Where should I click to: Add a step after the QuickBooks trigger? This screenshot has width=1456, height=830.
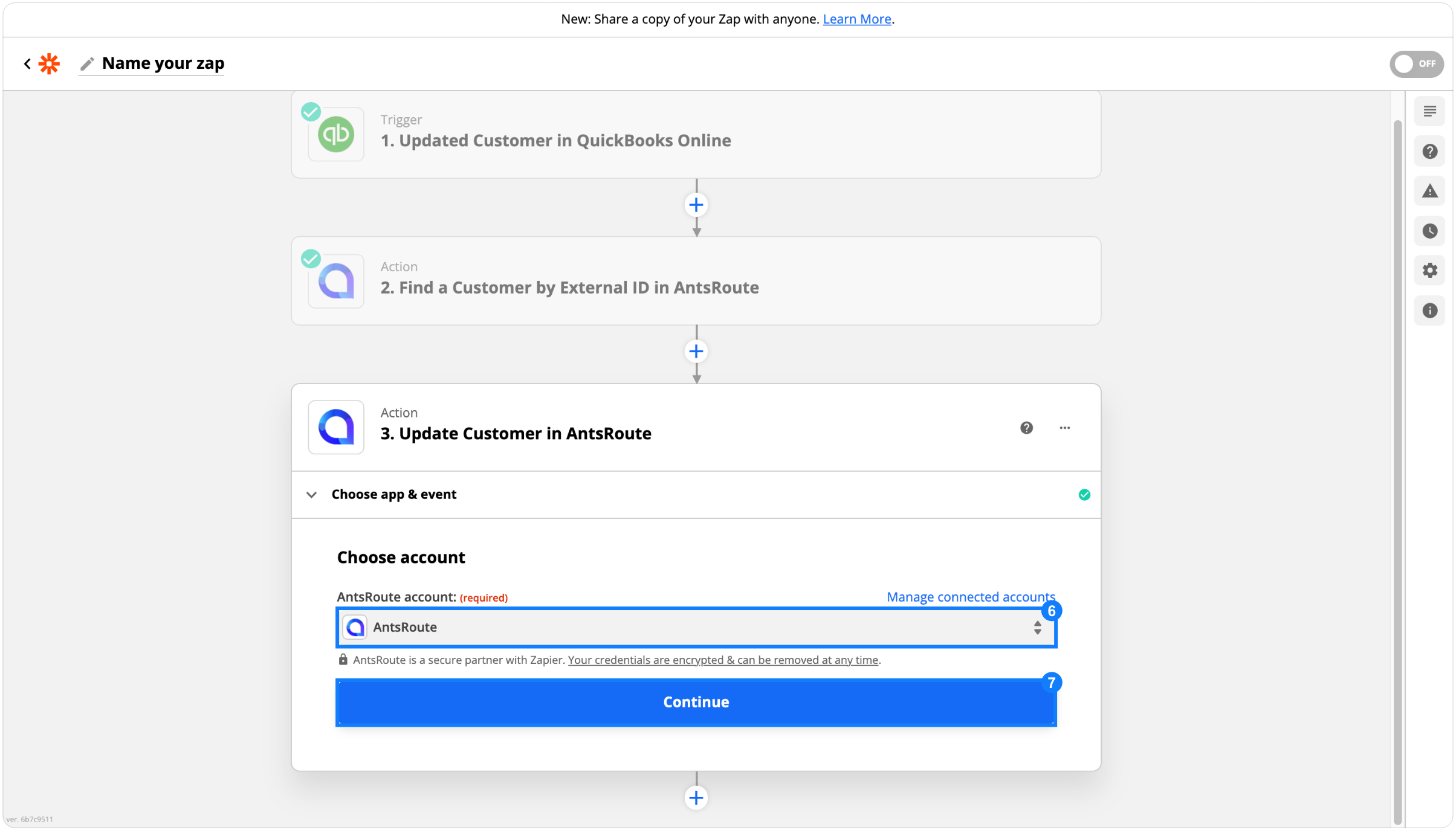pyautogui.click(x=696, y=205)
